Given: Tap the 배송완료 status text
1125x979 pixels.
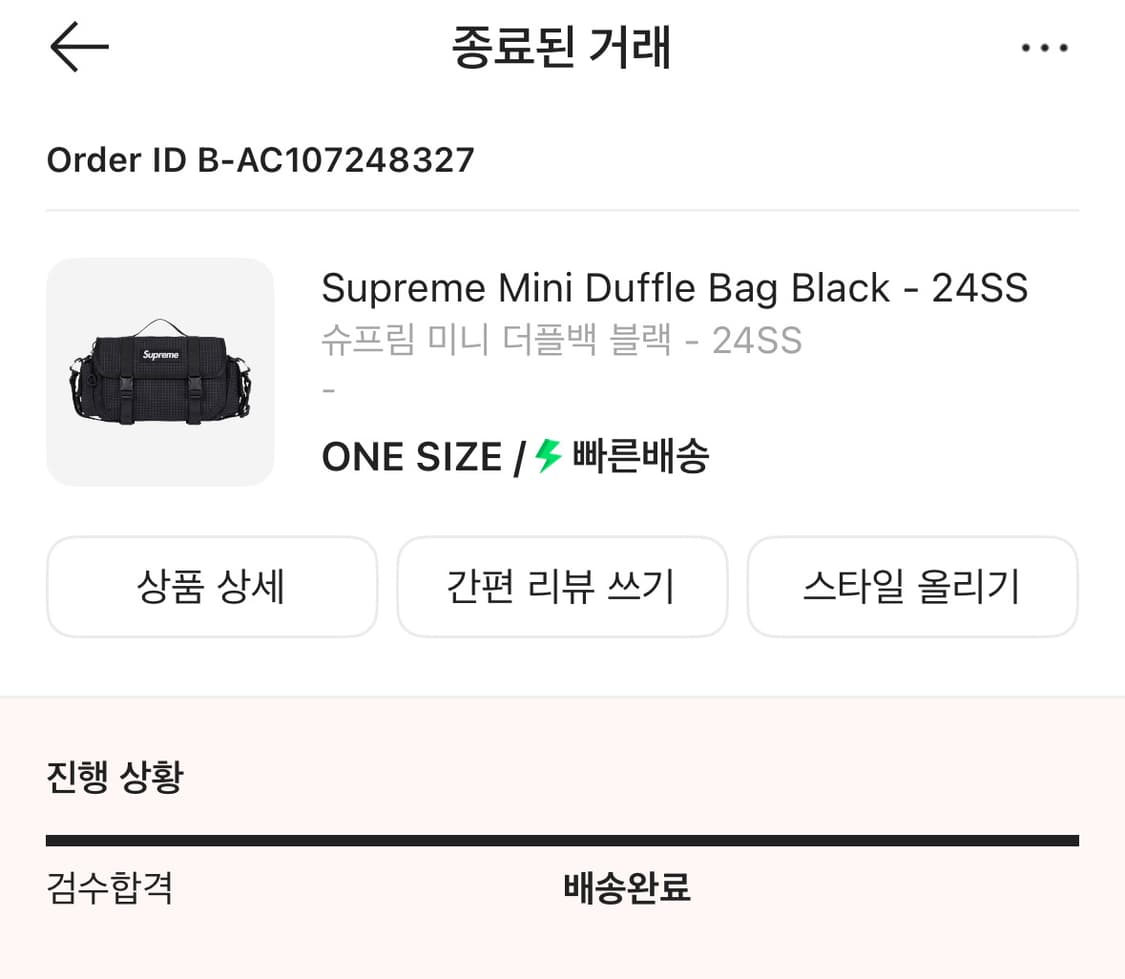Looking at the screenshot, I should click(627, 888).
